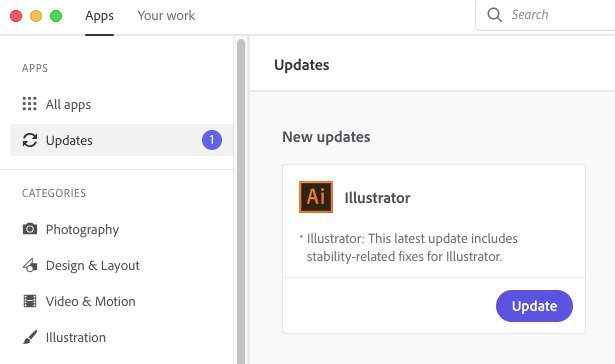This screenshot has height=364, width=615.
Task: Click the search magnifier icon
Action: click(494, 15)
